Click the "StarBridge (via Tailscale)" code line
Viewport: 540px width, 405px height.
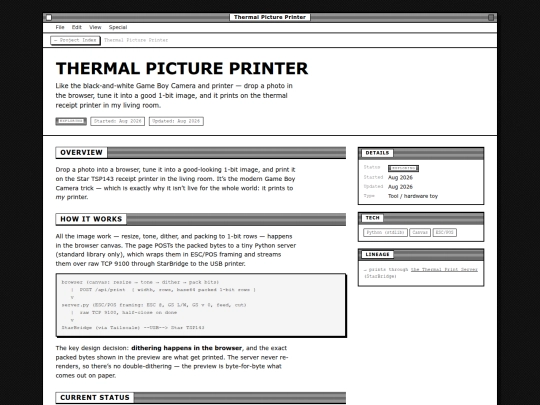(x=133, y=328)
